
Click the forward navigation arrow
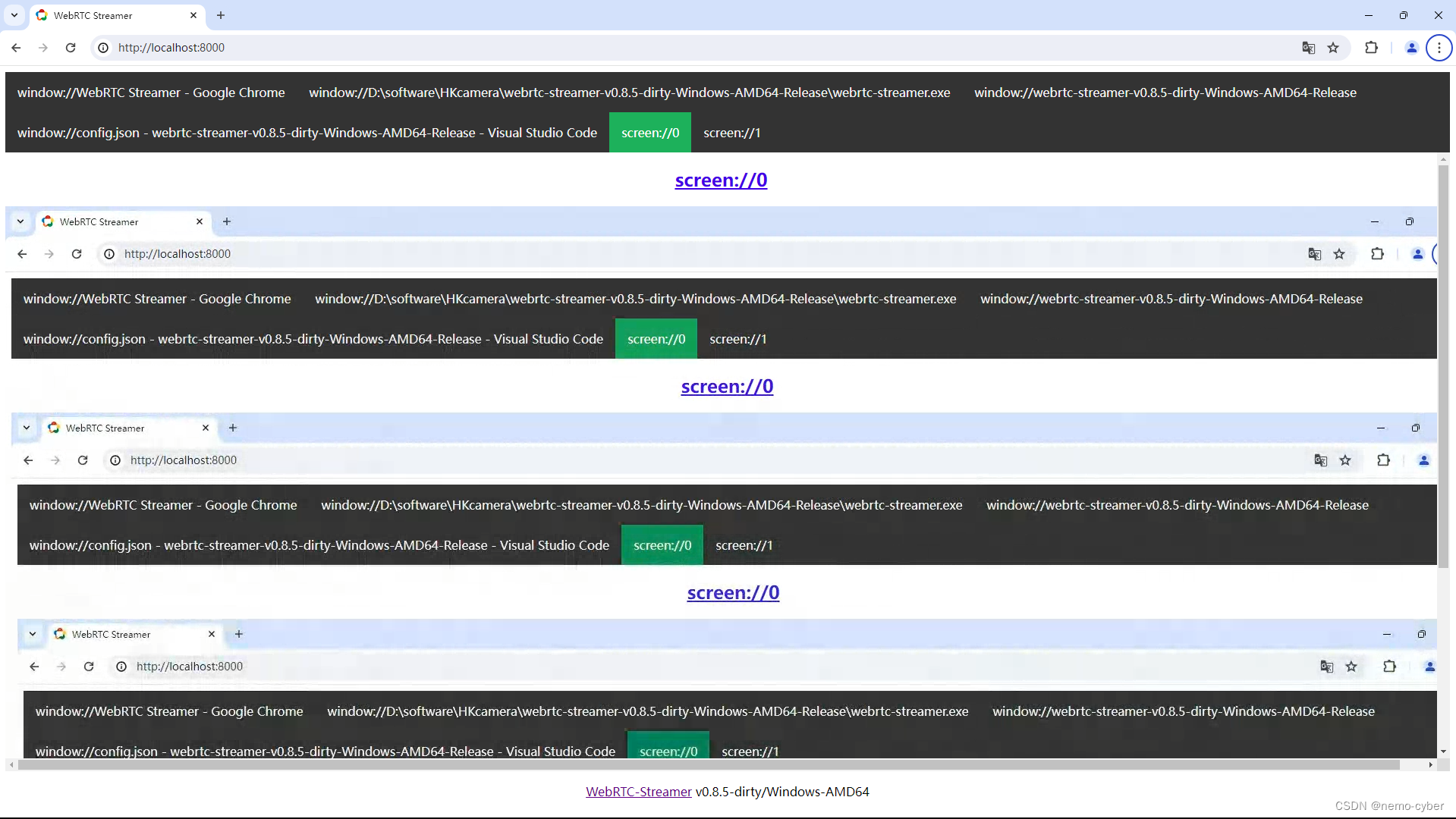(43, 47)
